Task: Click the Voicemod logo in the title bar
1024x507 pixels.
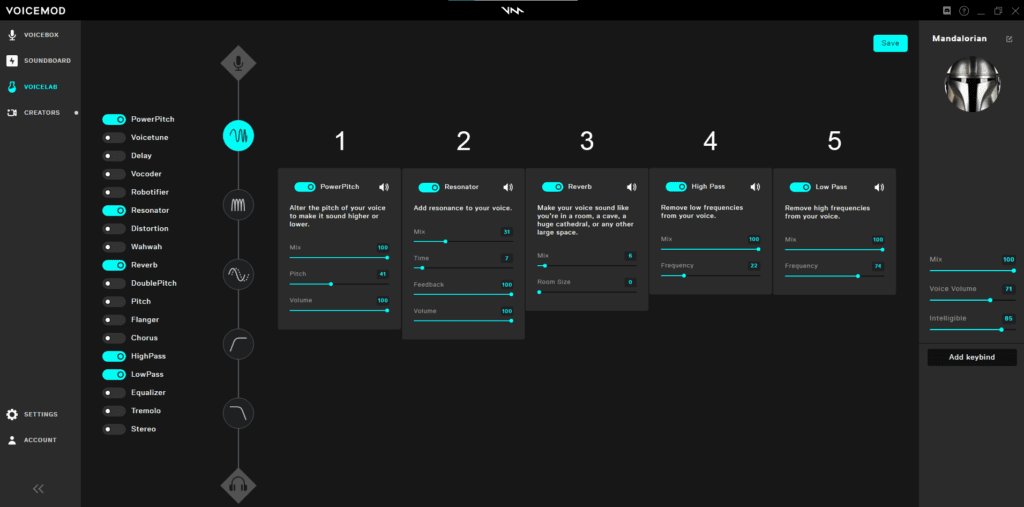Action: click(x=512, y=10)
